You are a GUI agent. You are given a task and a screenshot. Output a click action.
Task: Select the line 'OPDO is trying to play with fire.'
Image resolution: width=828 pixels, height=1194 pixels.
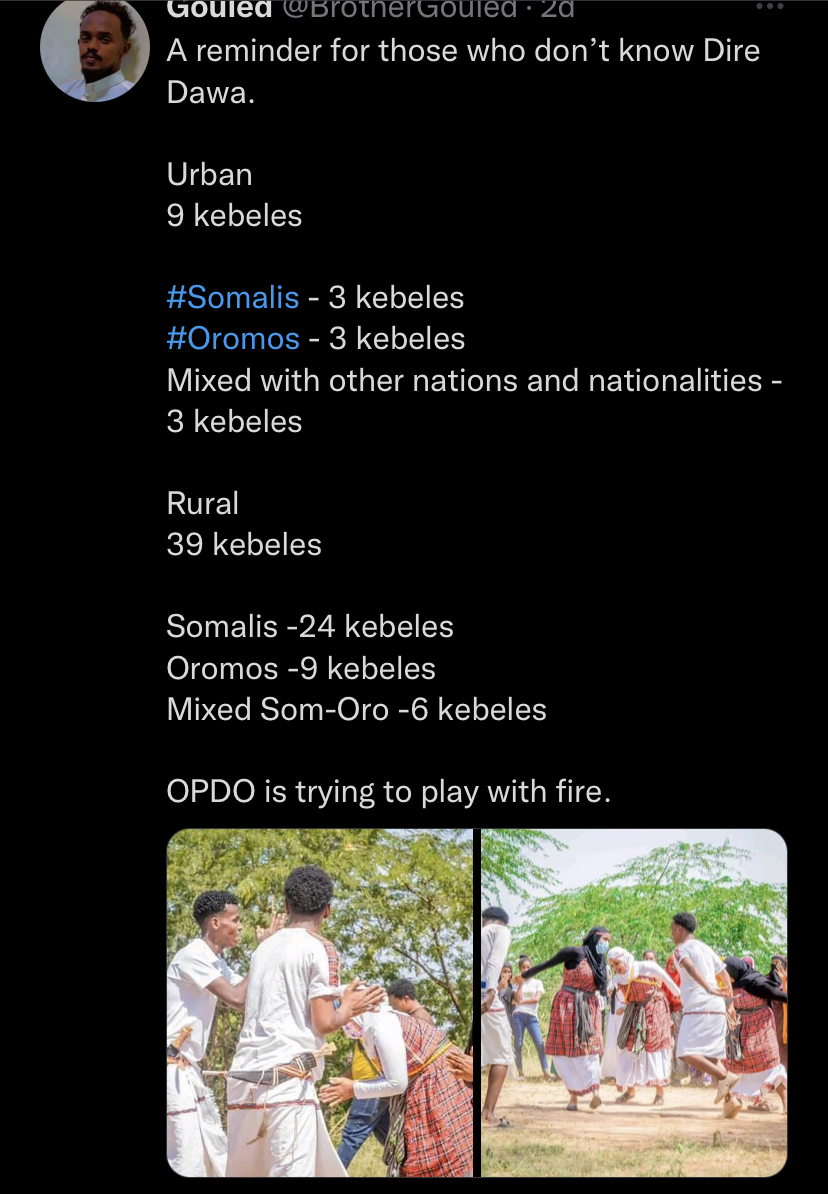pos(388,792)
